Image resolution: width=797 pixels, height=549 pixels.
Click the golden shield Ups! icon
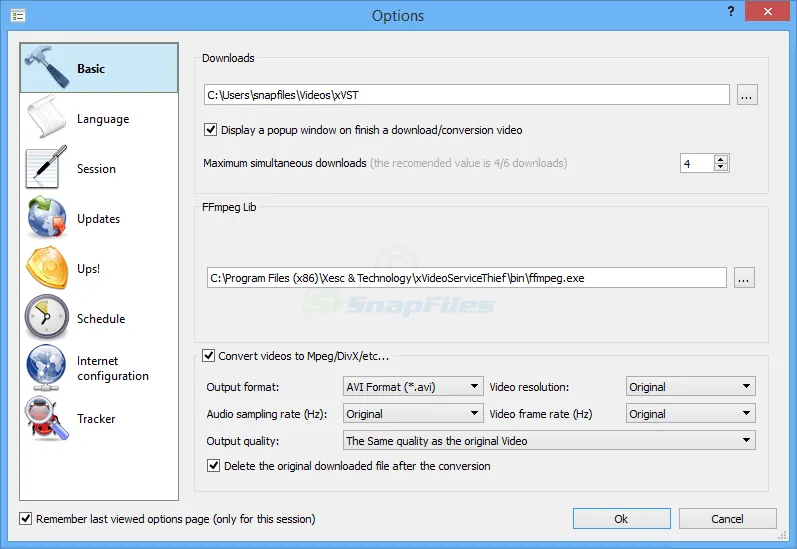pyautogui.click(x=47, y=268)
